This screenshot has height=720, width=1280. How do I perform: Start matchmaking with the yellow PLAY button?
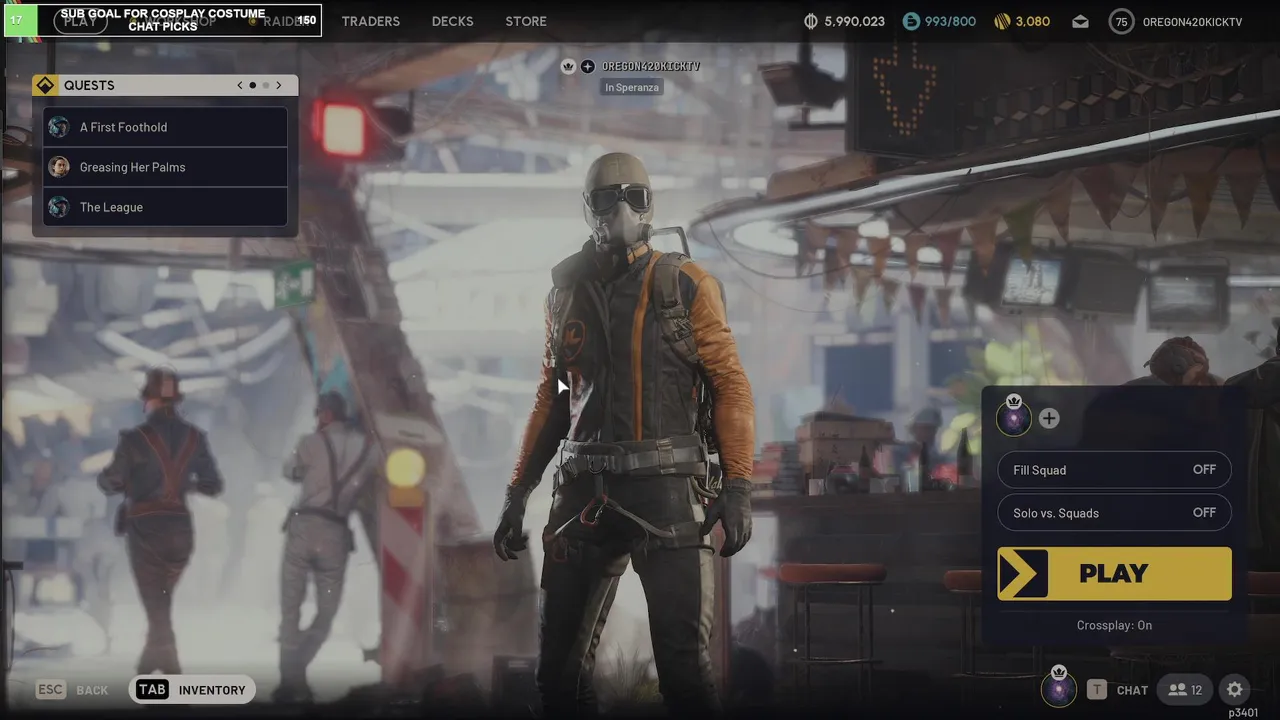[1114, 574]
